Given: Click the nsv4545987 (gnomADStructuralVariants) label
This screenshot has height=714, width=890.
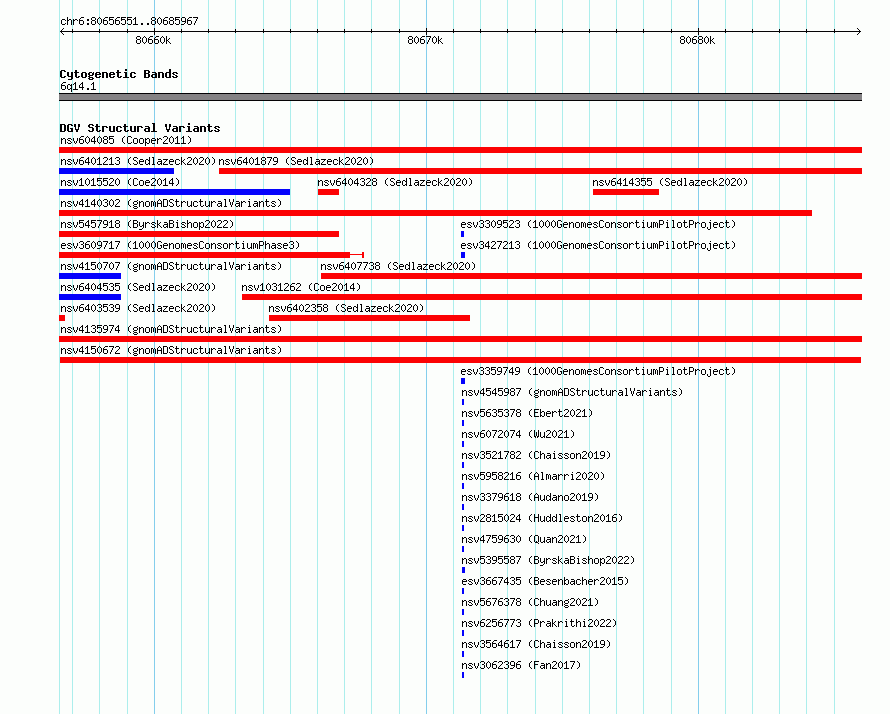Looking at the screenshot, I should 572,392.
